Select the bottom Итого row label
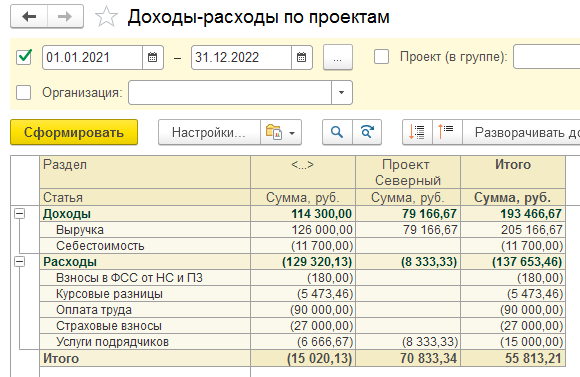580x377 pixels. pyautogui.click(x=61, y=359)
